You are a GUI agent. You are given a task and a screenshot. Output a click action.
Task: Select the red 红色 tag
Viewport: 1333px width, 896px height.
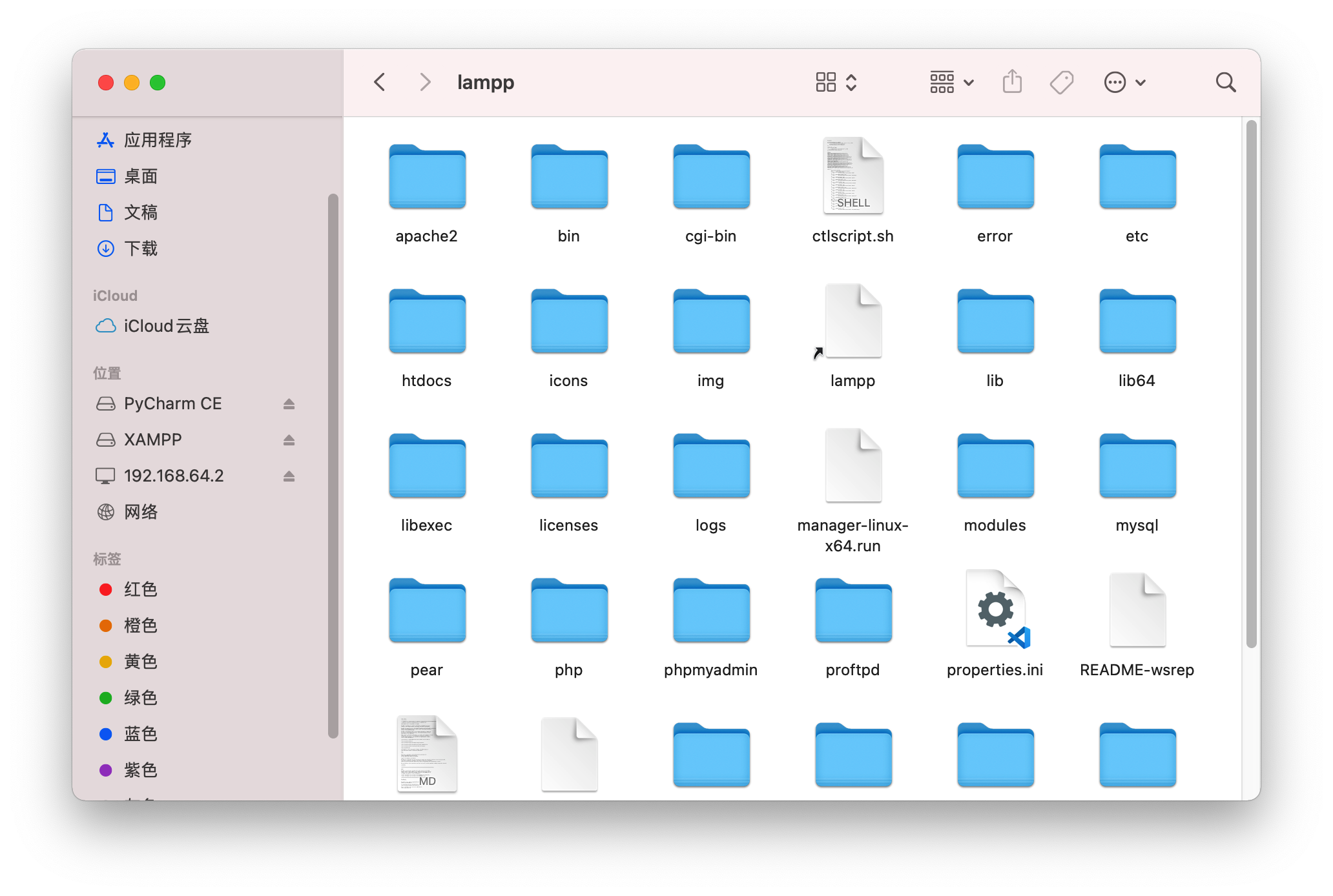[141, 589]
